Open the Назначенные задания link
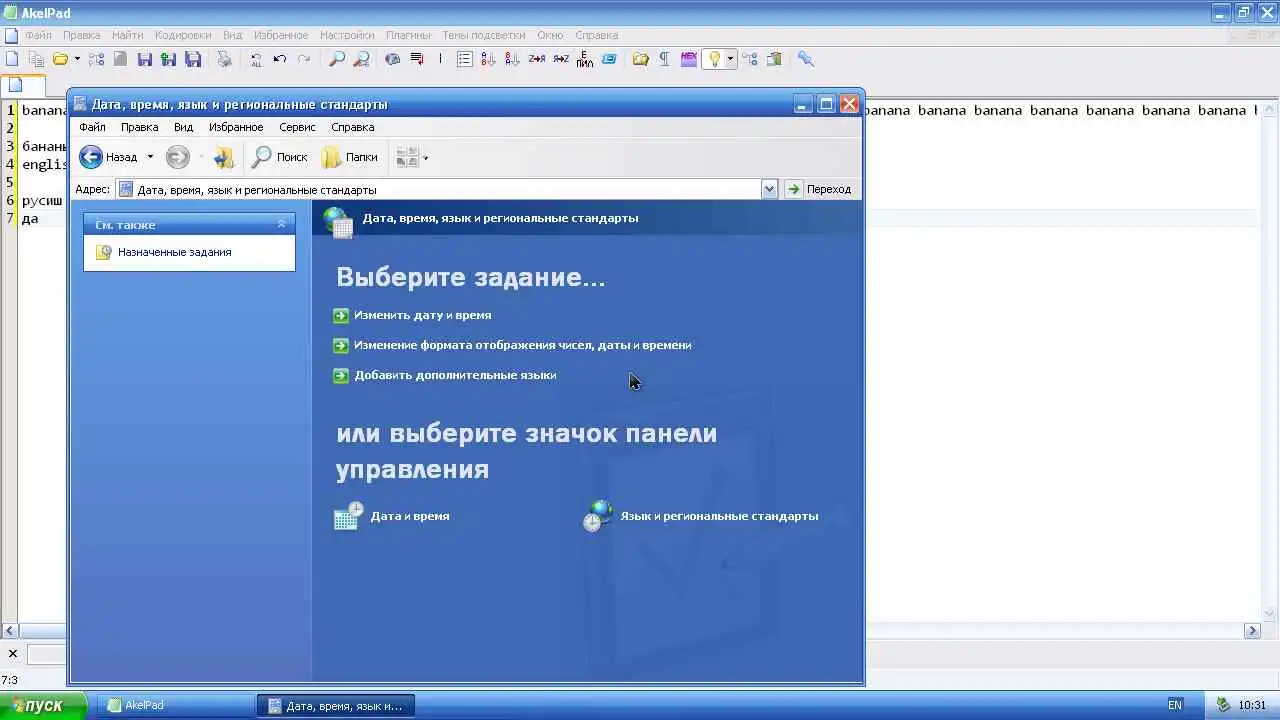The height and width of the screenshot is (720, 1280). pyautogui.click(x=174, y=252)
